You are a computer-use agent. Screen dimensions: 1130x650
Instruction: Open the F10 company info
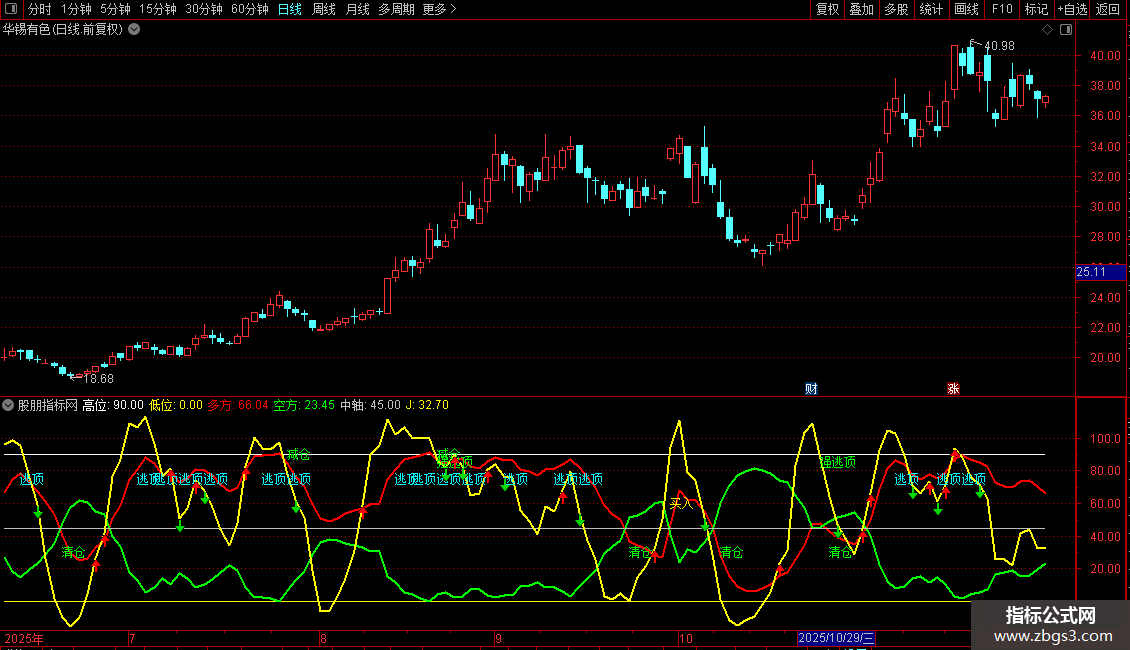[1002, 9]
